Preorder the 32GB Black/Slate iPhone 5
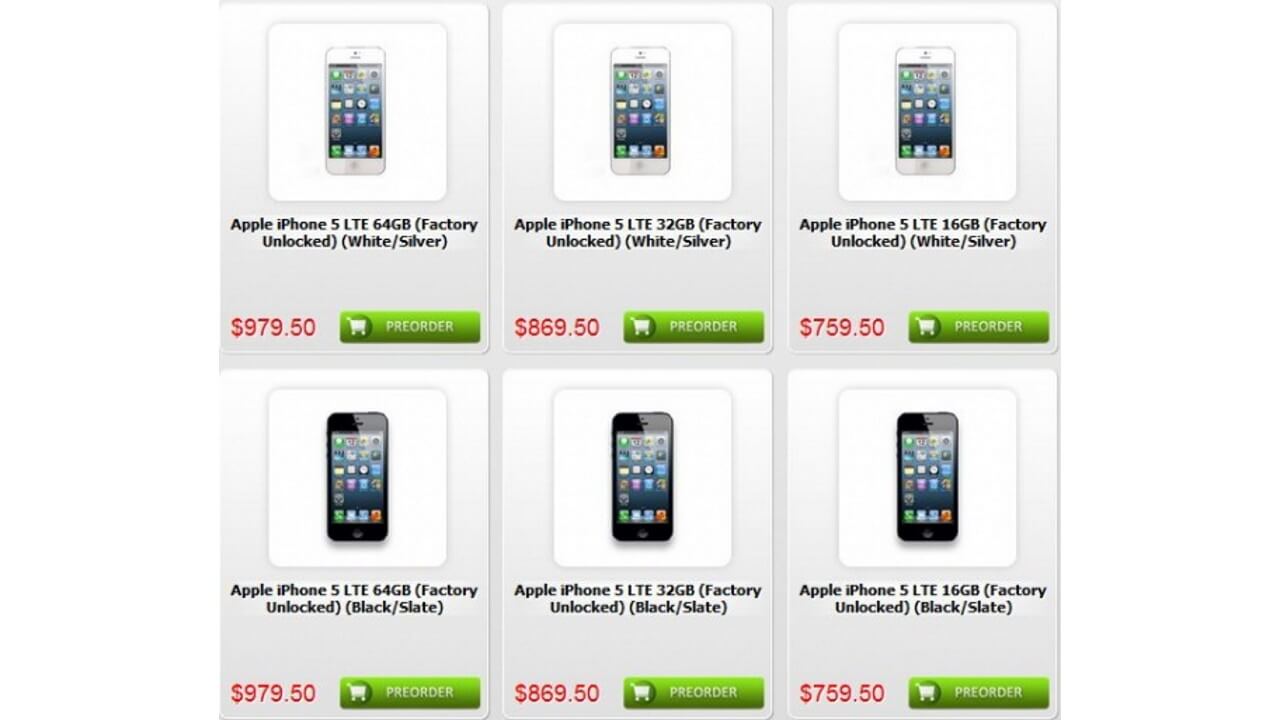This screenshot has height=720, width=1280. [x=694, y=693]
